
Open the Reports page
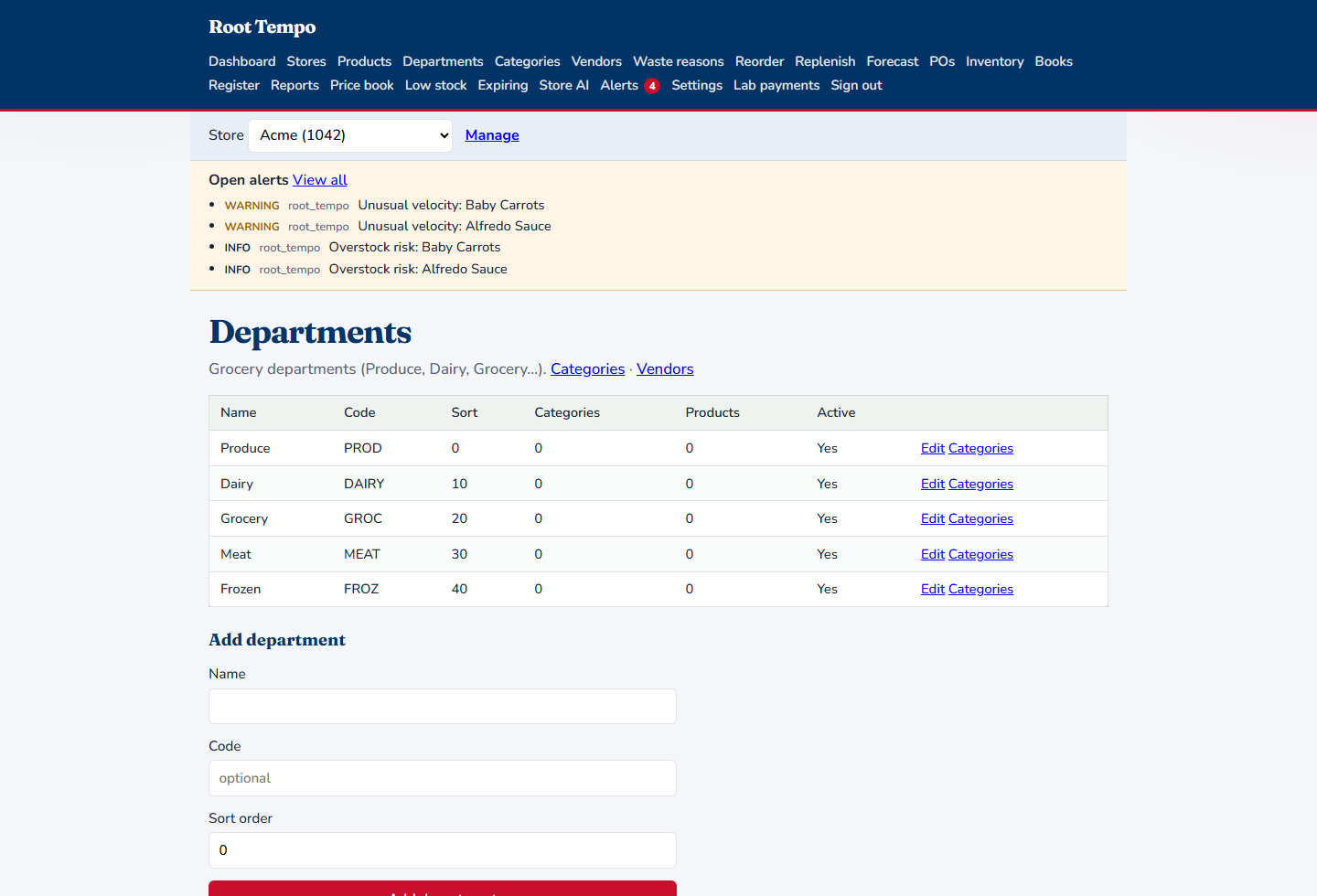coord(294,85)
